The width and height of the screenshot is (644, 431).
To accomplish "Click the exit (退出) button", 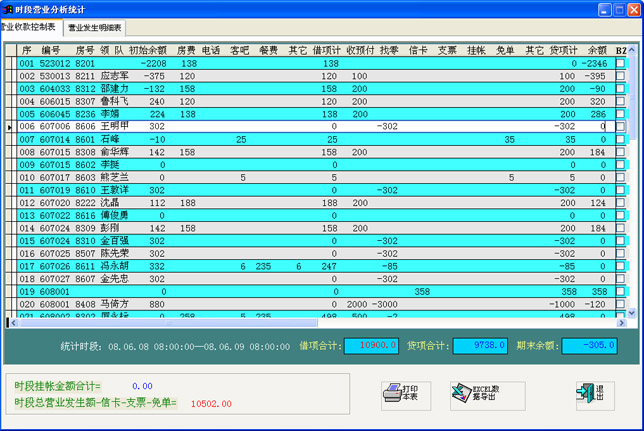I will [x=591, y=393].
